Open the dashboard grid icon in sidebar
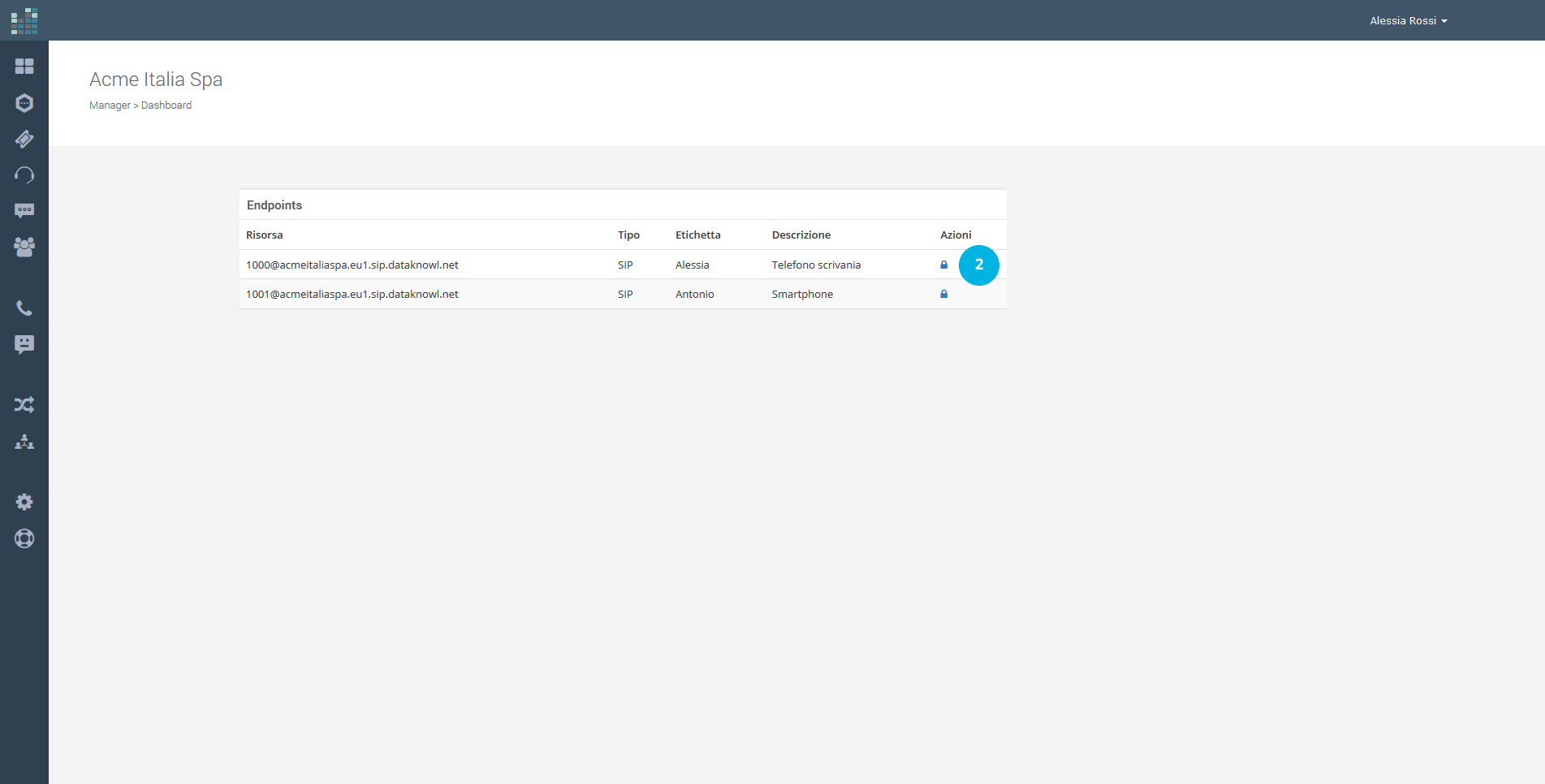 [24, 67]
